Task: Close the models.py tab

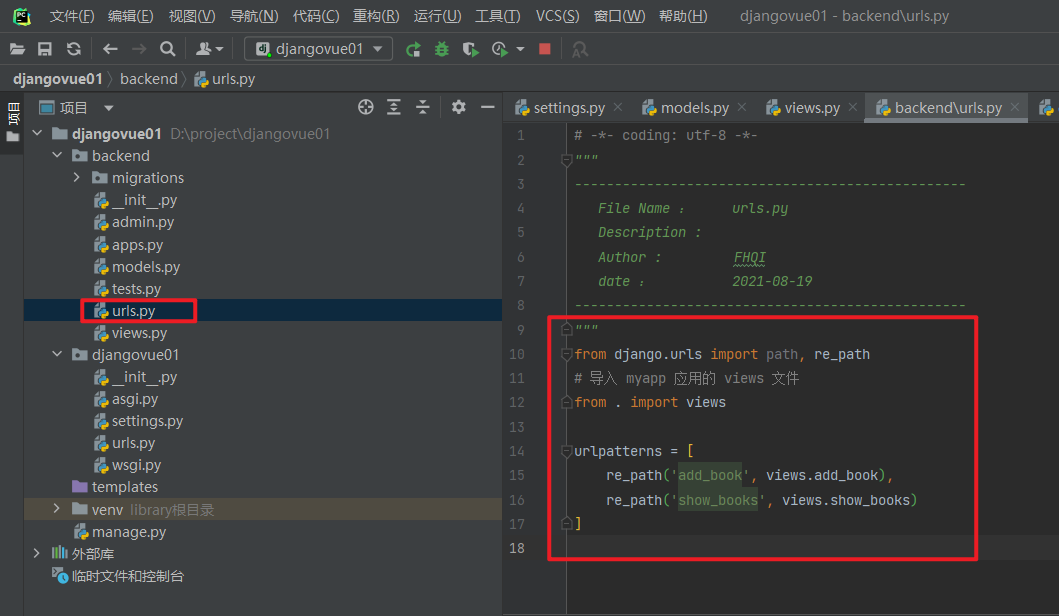Action: point(742,107)
